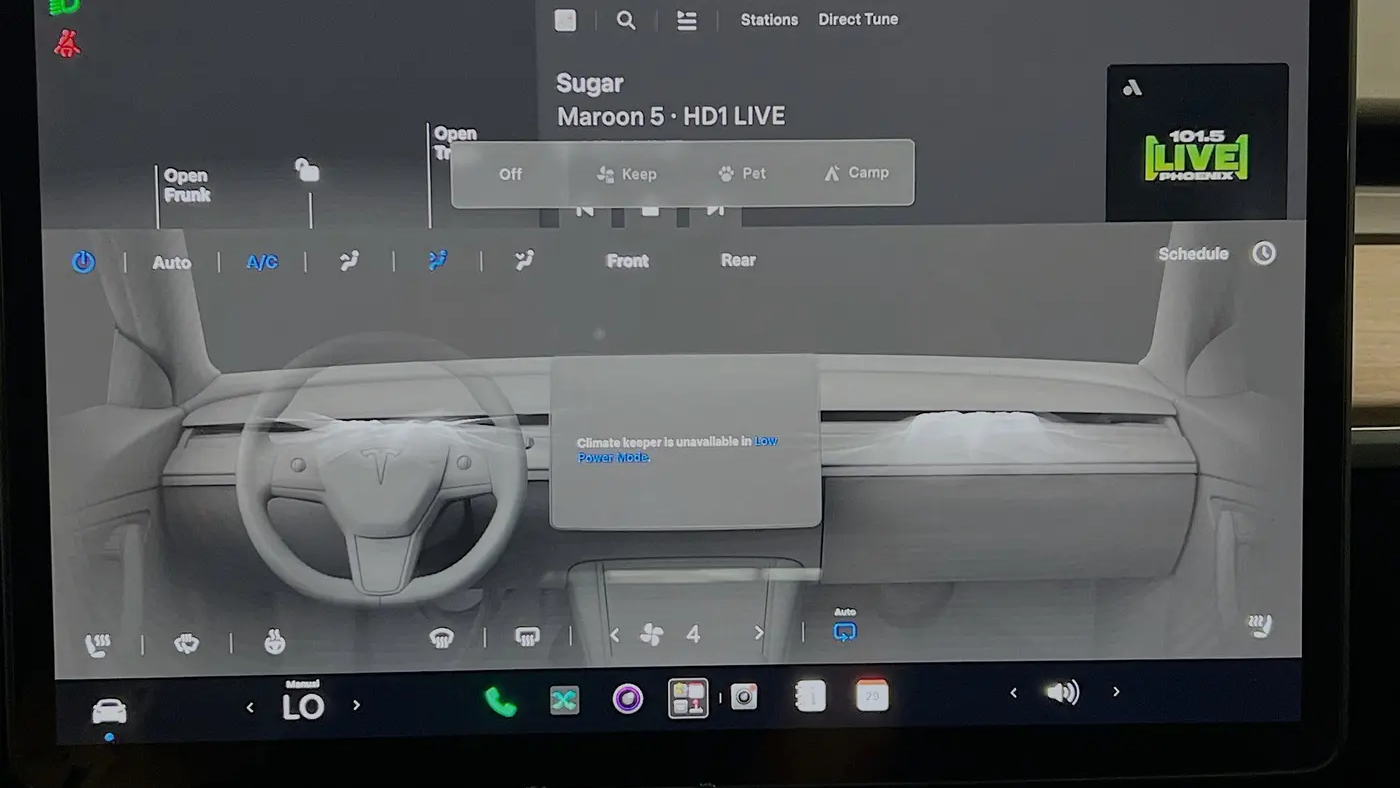
Task: Select the blue highlighted airflow direction icon
Action: 437,260
